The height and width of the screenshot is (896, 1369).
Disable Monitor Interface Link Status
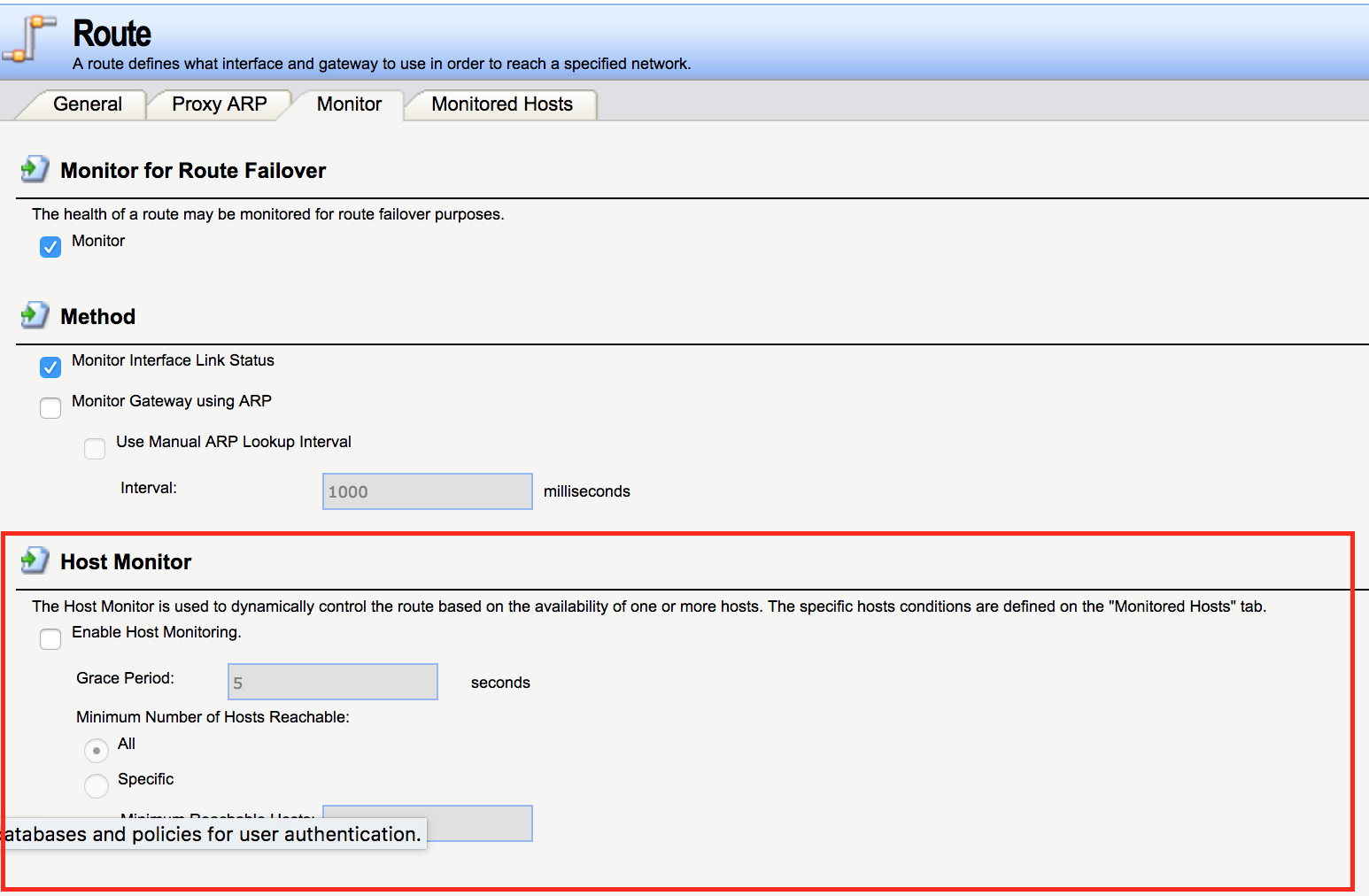point(50,366)
